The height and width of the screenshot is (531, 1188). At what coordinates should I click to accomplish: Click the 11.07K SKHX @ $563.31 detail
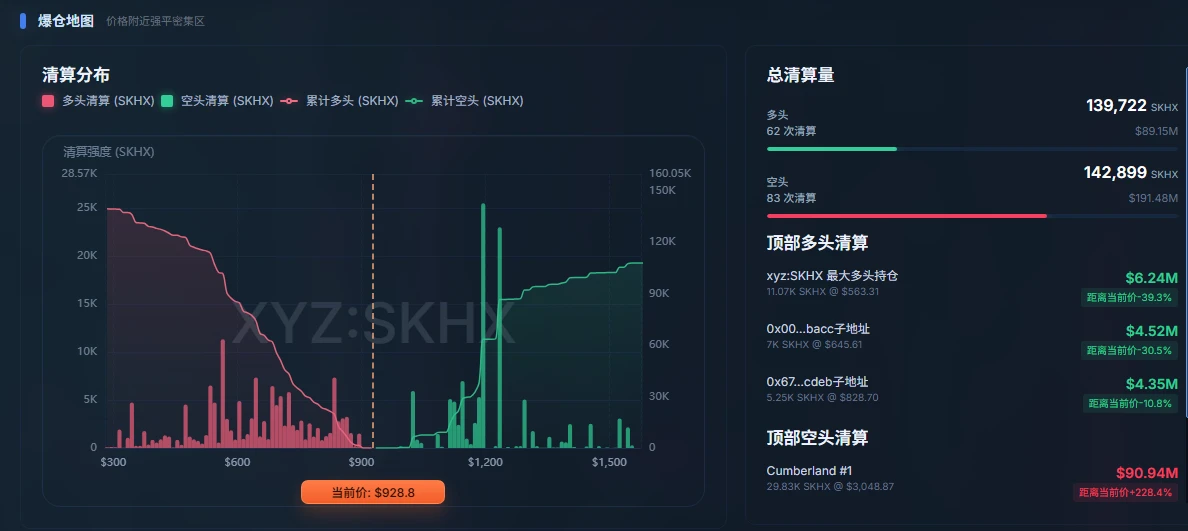point(823,292)
